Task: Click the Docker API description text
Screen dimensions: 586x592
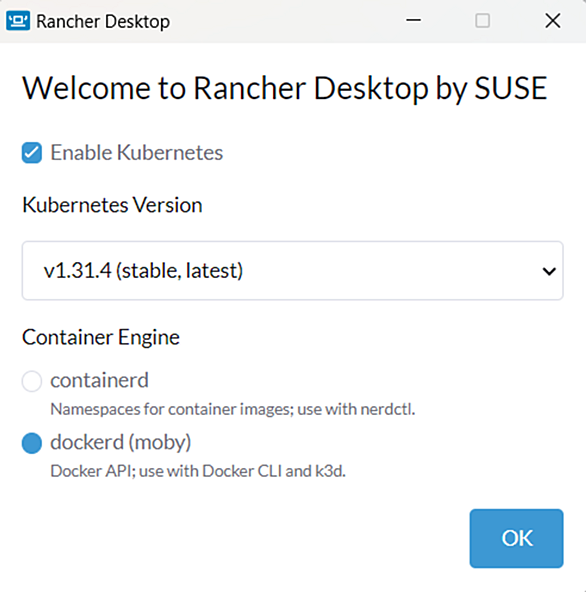Action: [198, 471]
